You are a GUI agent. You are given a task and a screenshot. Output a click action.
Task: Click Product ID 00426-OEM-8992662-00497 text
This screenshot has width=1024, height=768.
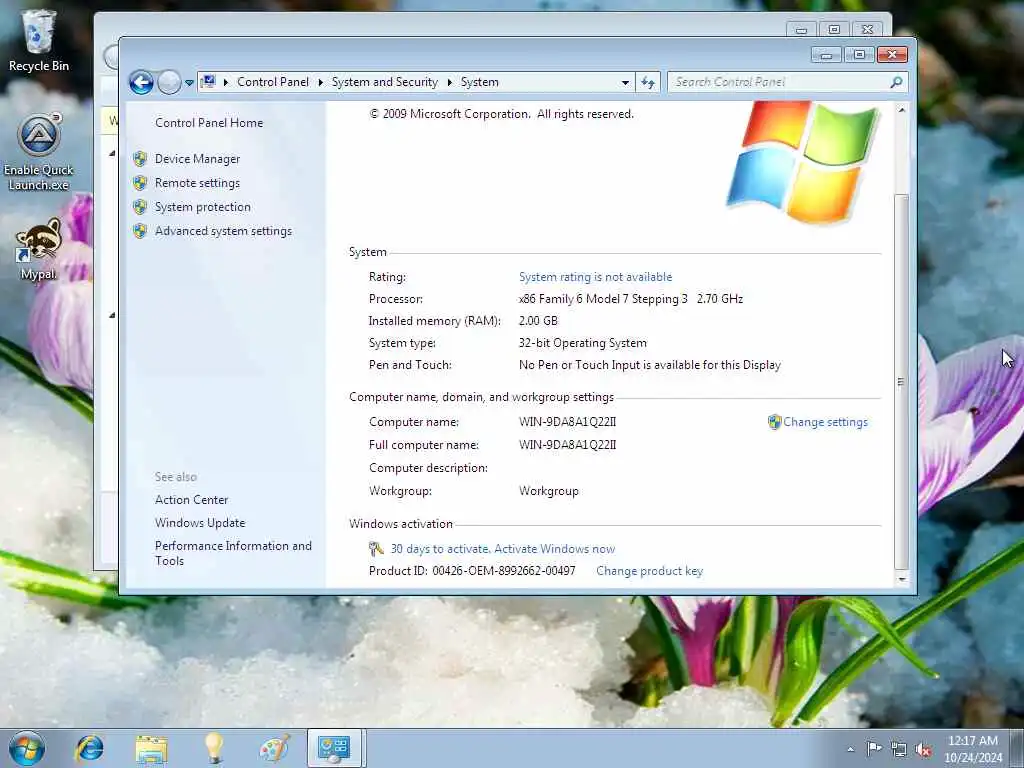[x=472, y=571]
